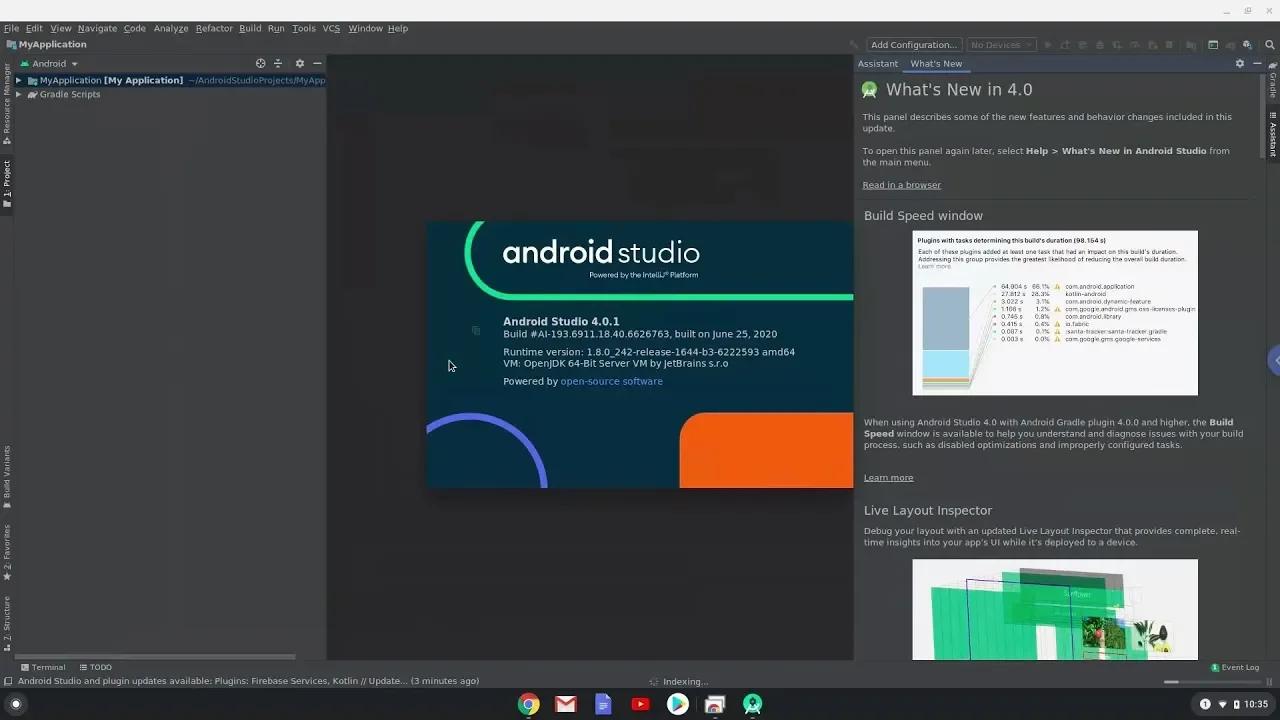This screenshot has width=1280, height=720.
Task: Open the ChromeOS launcher button
Action: coord(15,704)
